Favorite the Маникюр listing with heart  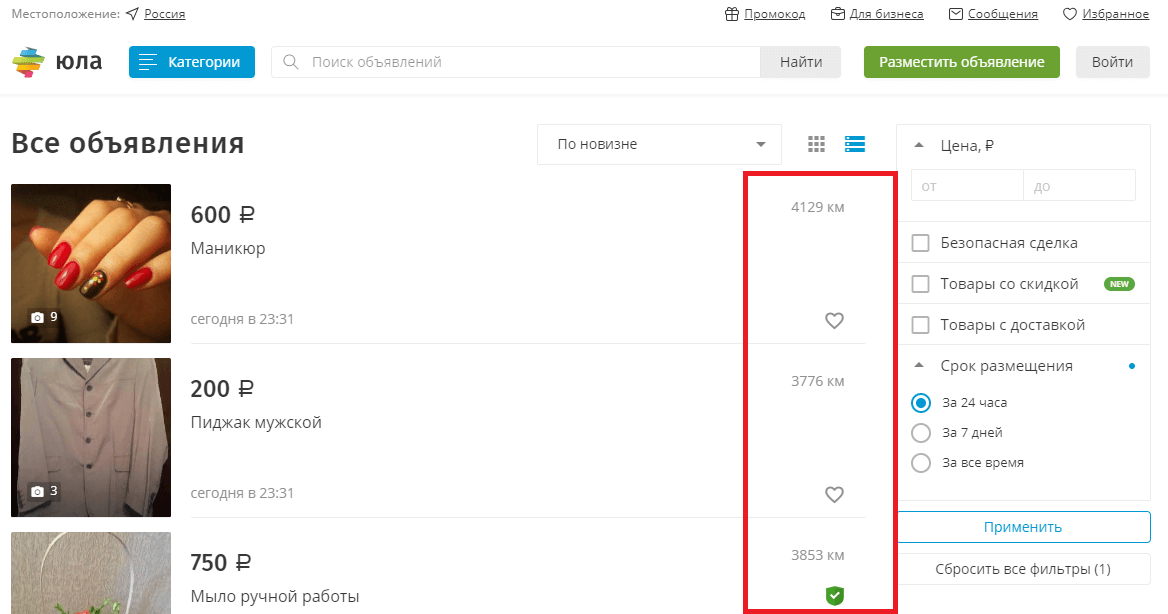click(834, 320)
